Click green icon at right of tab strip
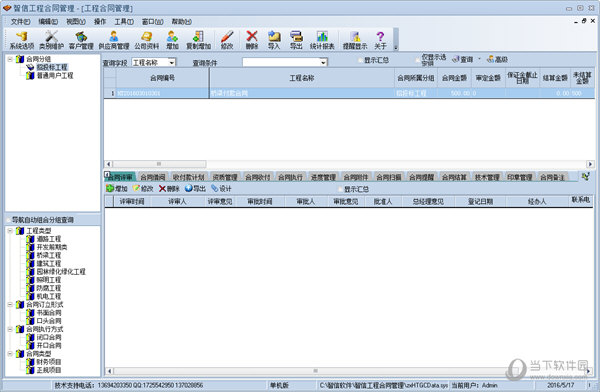 pyautogui.click(x=585, y=176)
